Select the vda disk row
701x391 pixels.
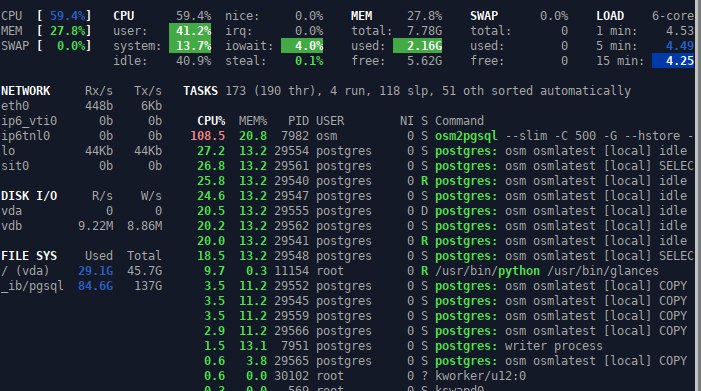click(81, 211)
